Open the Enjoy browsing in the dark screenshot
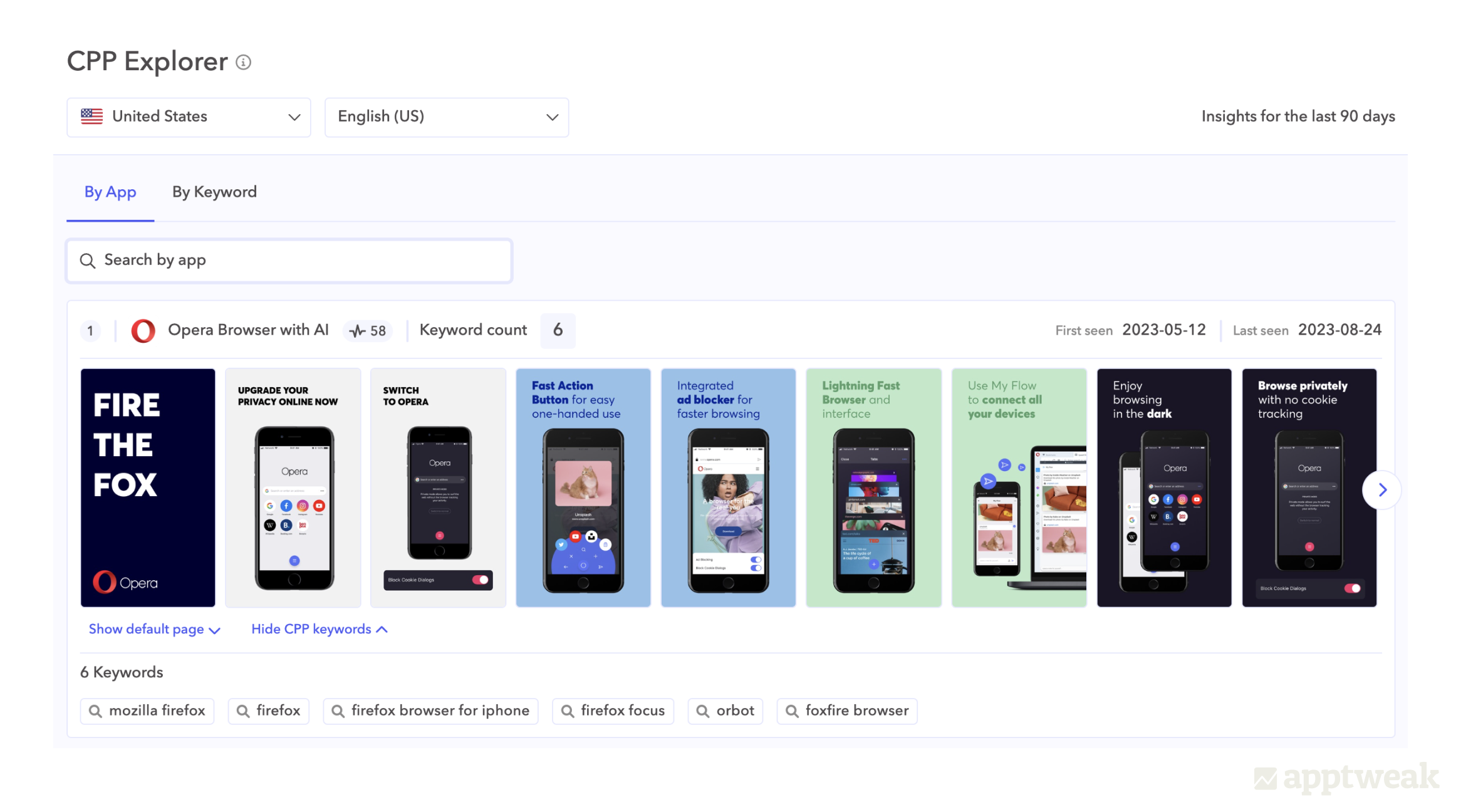The width and height of the screenshot is (1461, 812). coord(1164,487)
